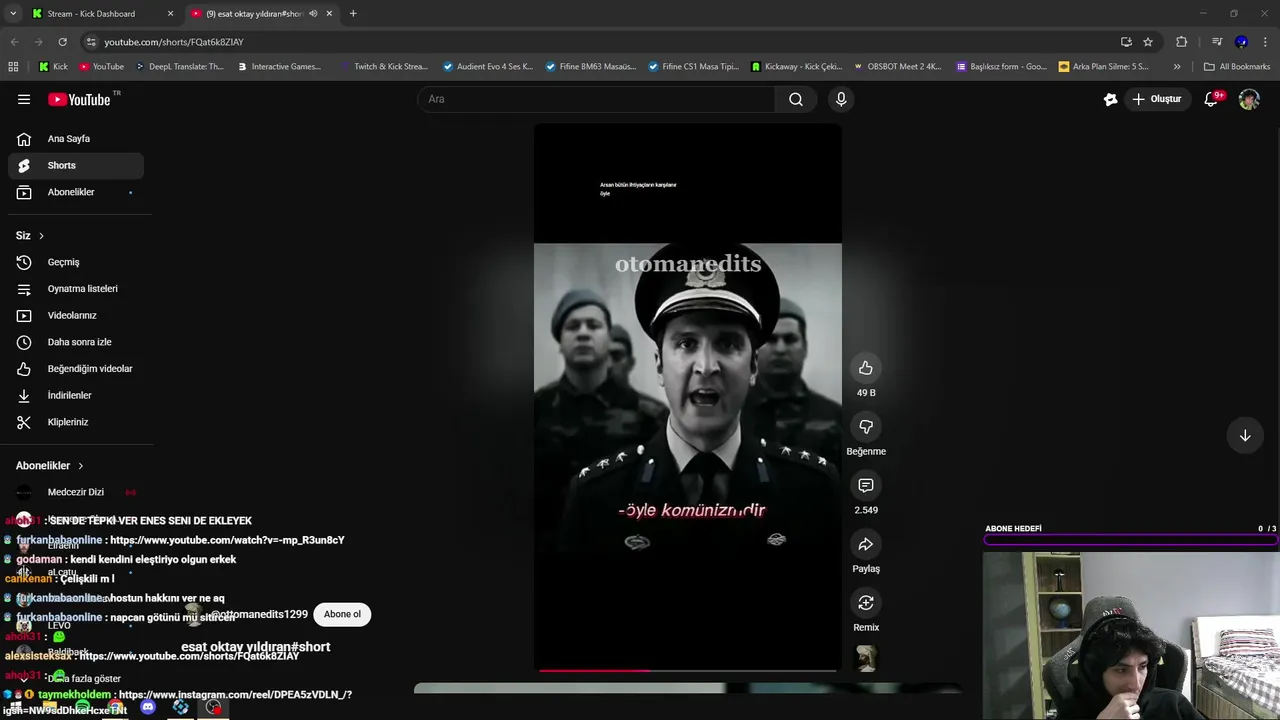The image size is (1280, 720).
Task: Seek the short's red progress bar
Action: (688, 670)
